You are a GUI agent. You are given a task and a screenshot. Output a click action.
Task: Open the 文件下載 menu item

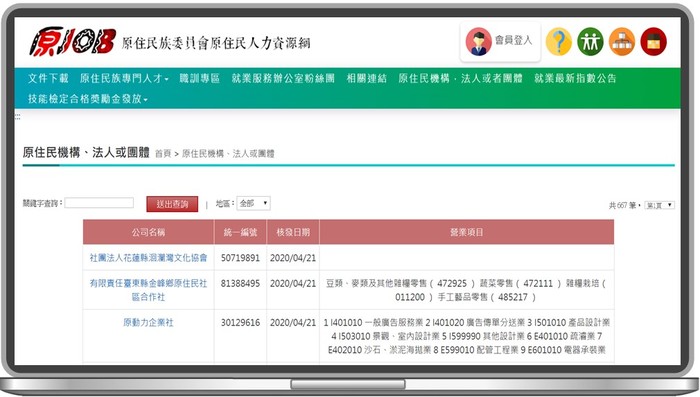(x=48, y=78)
